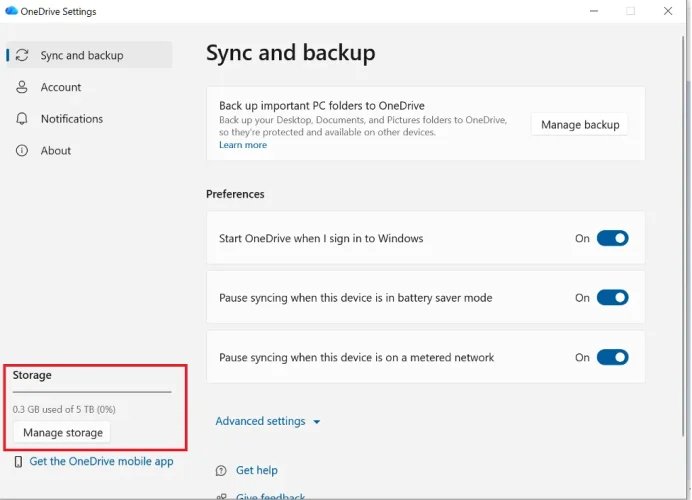Toggle pause syncing on metered network

point(613,357)
